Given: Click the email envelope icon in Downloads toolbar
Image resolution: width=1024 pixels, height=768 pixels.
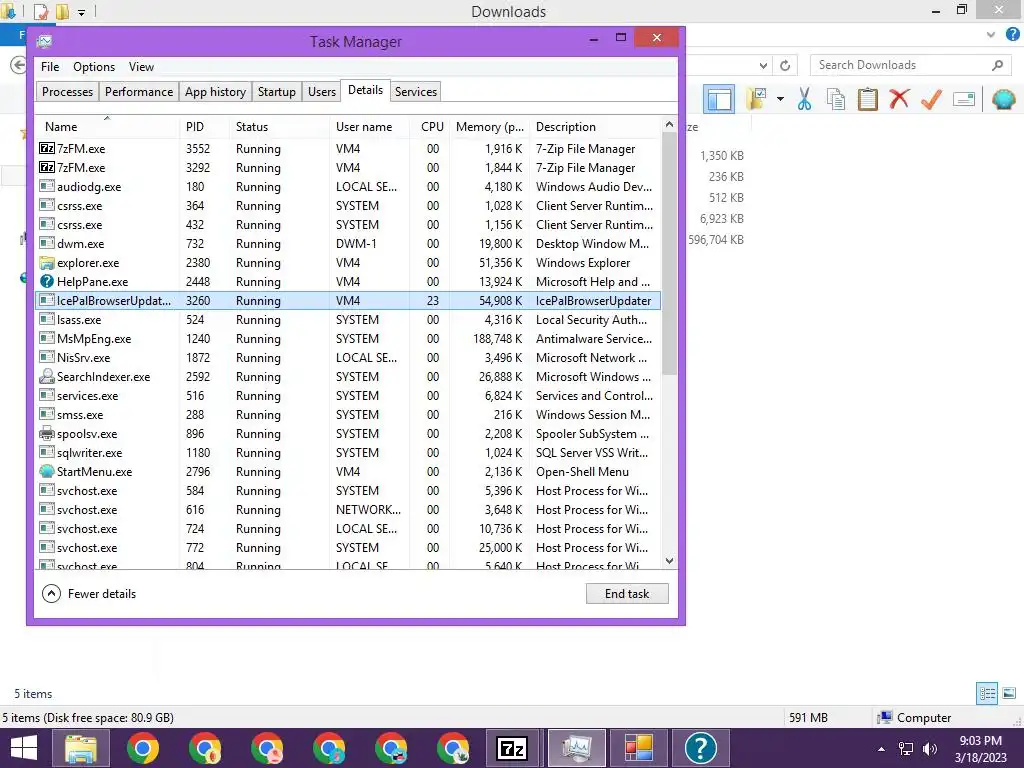Looking at the screenshot, I should pyautogui.click(x=964, y=99).
